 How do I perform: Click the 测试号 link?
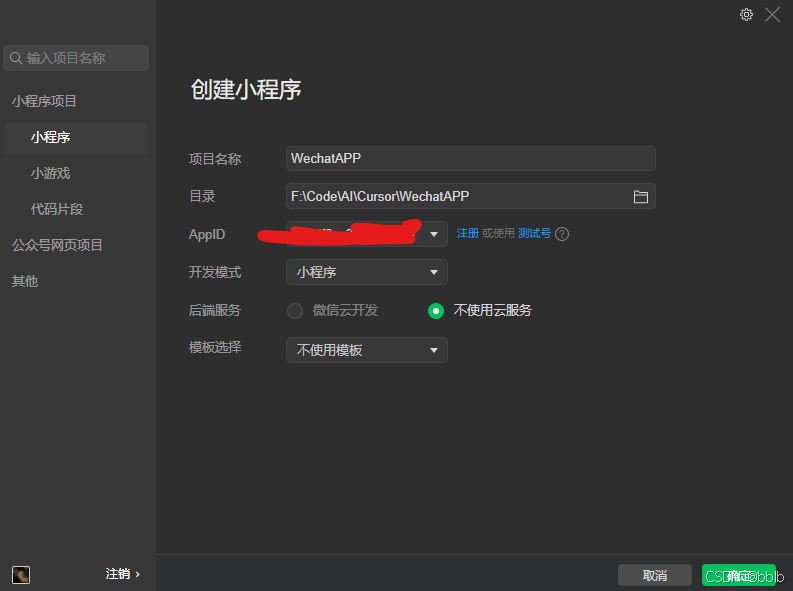(x=534, y=233)
